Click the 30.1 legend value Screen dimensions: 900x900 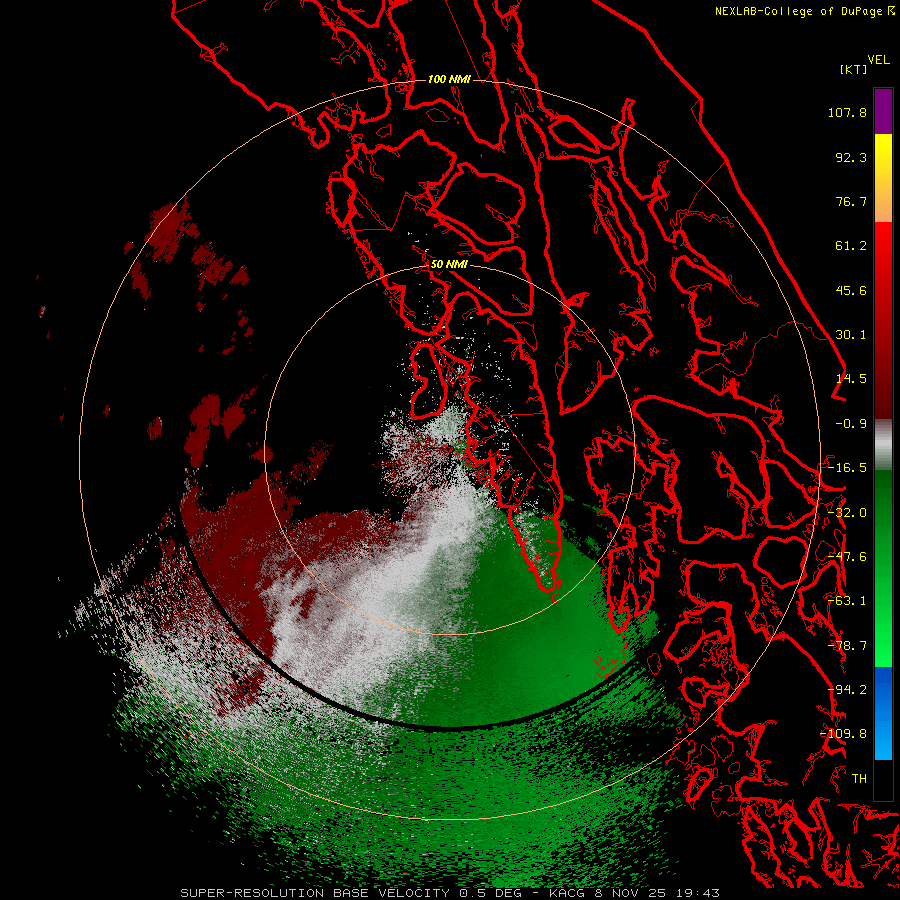click(851, 335)
